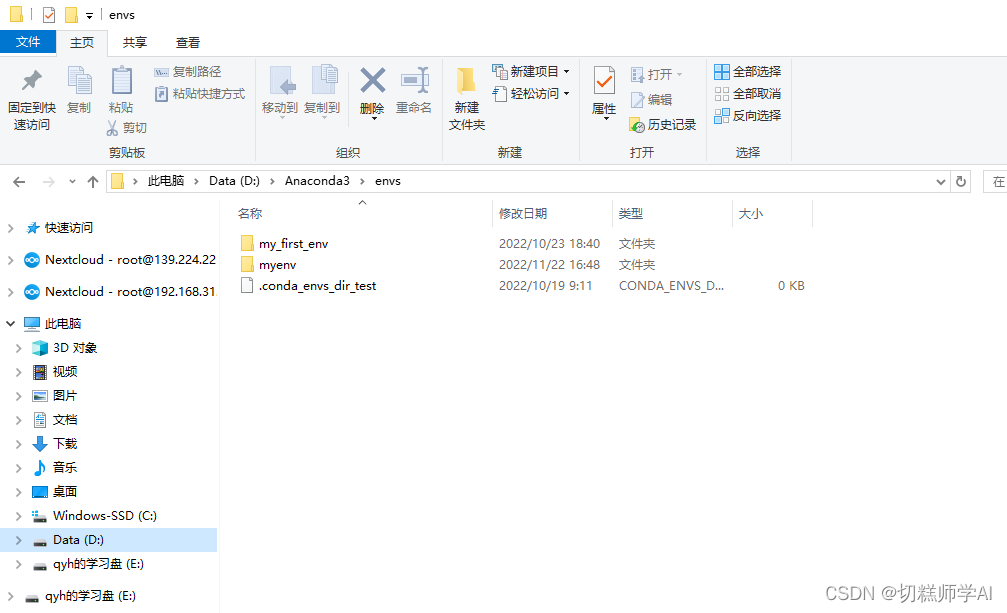Expand the Downloads (下载) tree node
The image size is (1007, 613).
(19, 444)
